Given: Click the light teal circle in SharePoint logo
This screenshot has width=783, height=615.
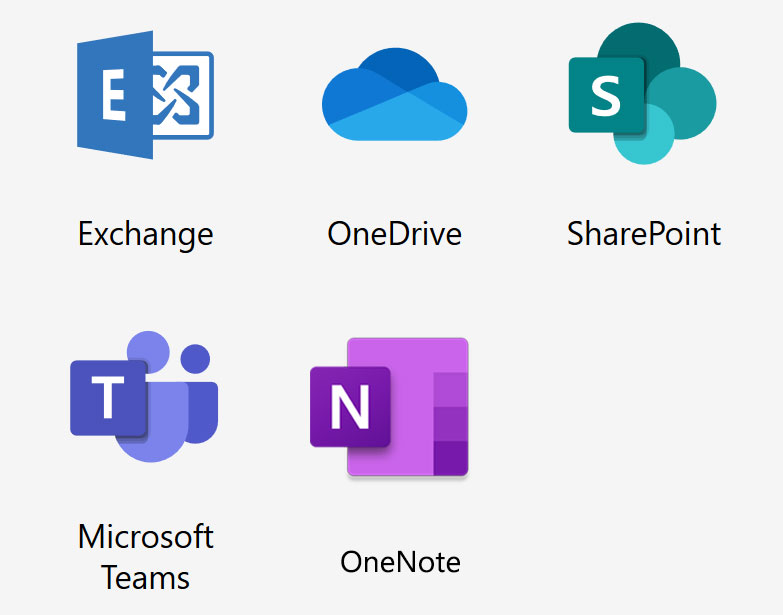Looking at the screenshot, I should click(645, 138).
